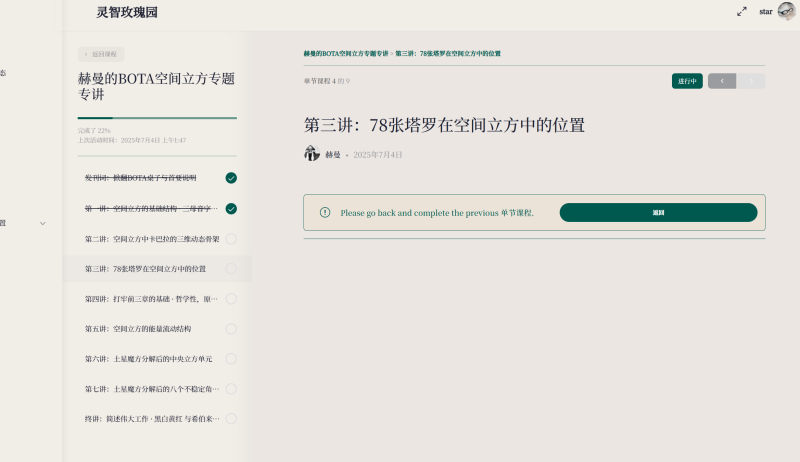Go to the 灵智玫瑰园 site homepage

127,12
